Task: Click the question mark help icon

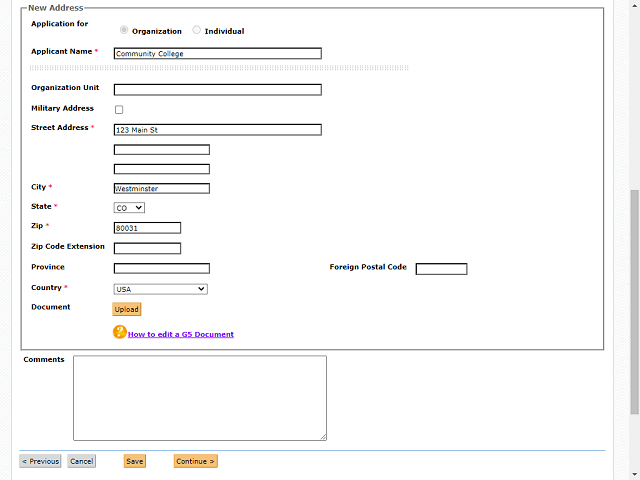Action: pos(120,332)
